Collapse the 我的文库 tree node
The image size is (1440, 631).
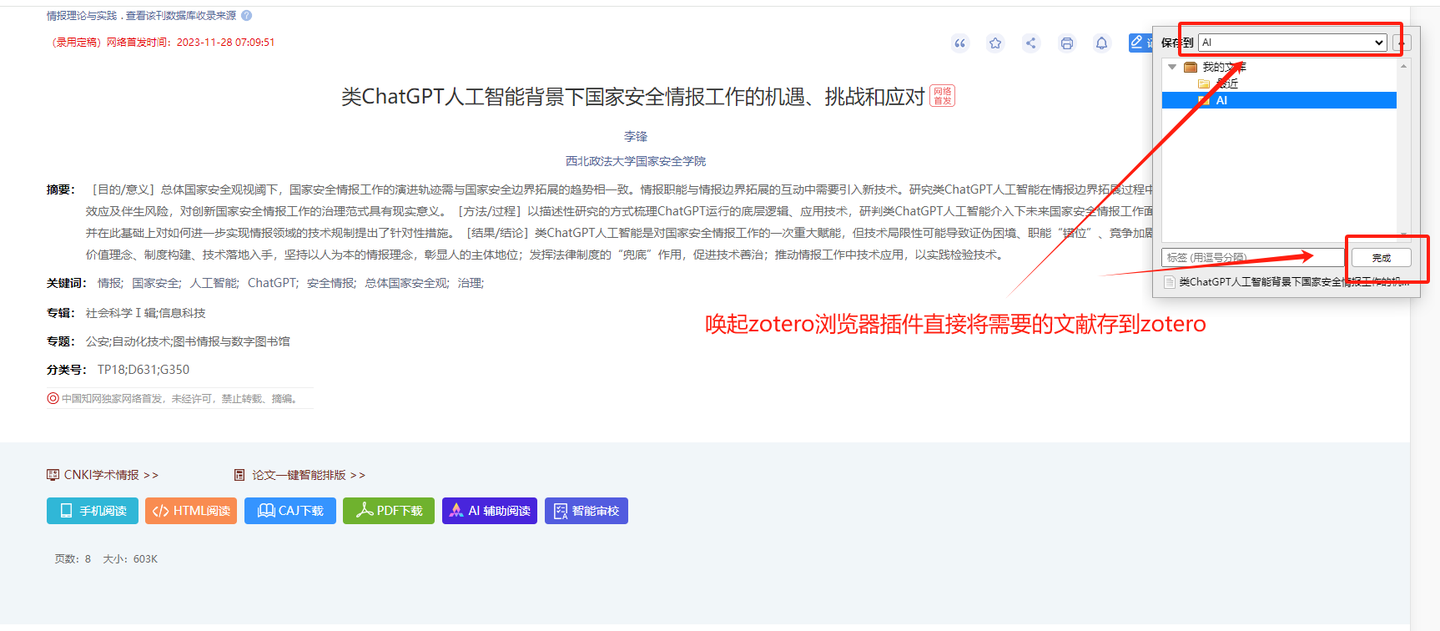point(1173,67)
